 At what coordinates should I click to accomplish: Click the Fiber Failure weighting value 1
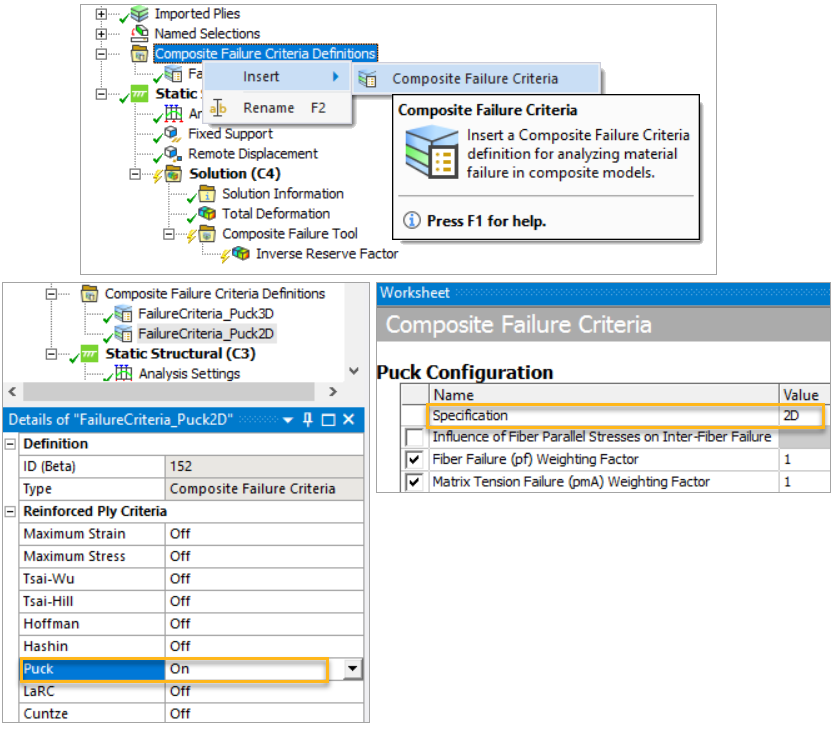(803, 459)
